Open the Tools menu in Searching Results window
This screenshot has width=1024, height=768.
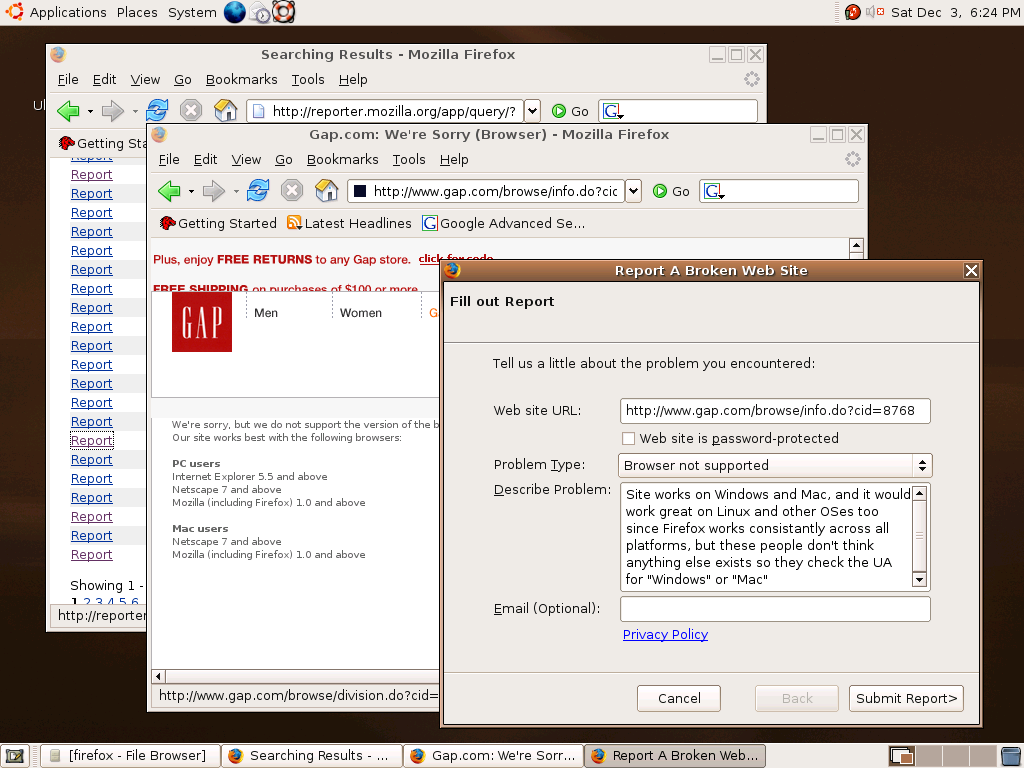(x=308, y=79)
